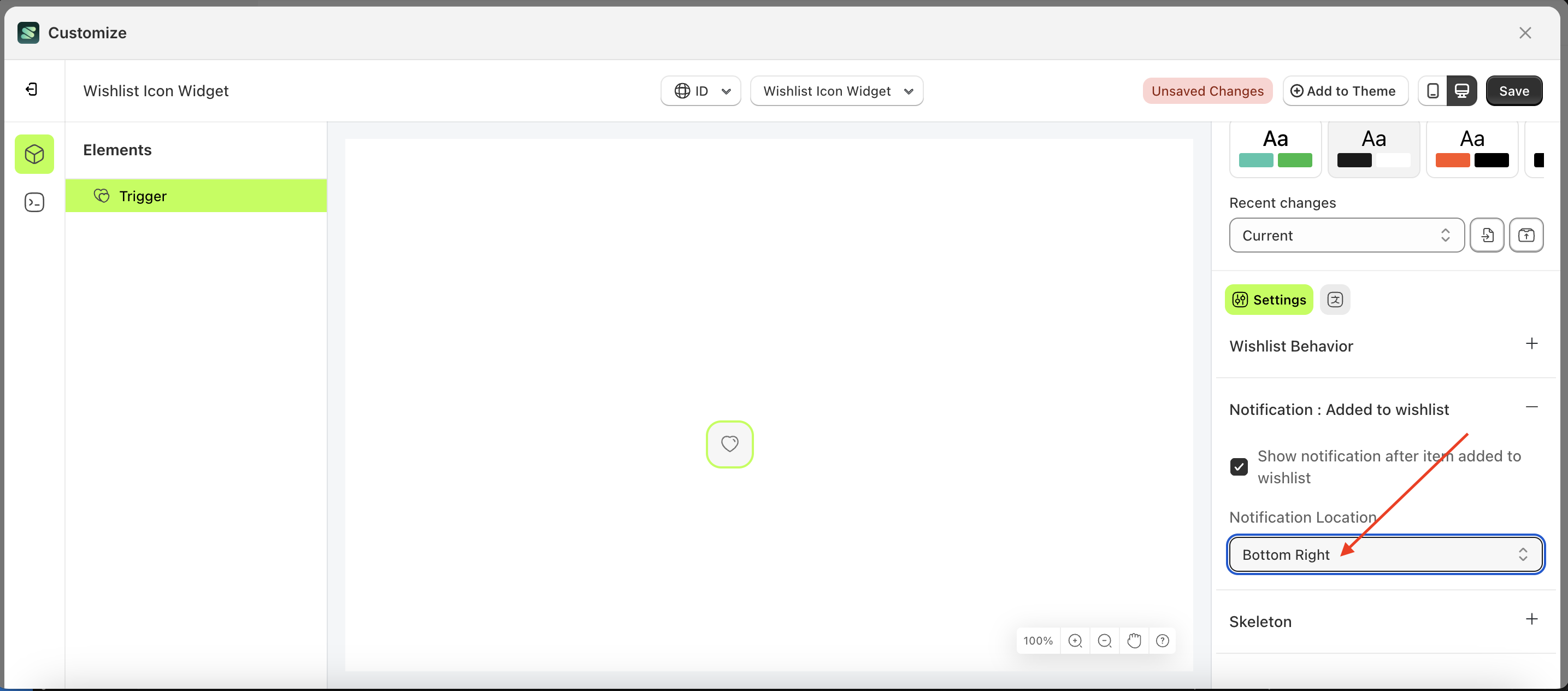Open the terminal/console panel in sidebar
1568x691 pixels.
tap(34, 202)
